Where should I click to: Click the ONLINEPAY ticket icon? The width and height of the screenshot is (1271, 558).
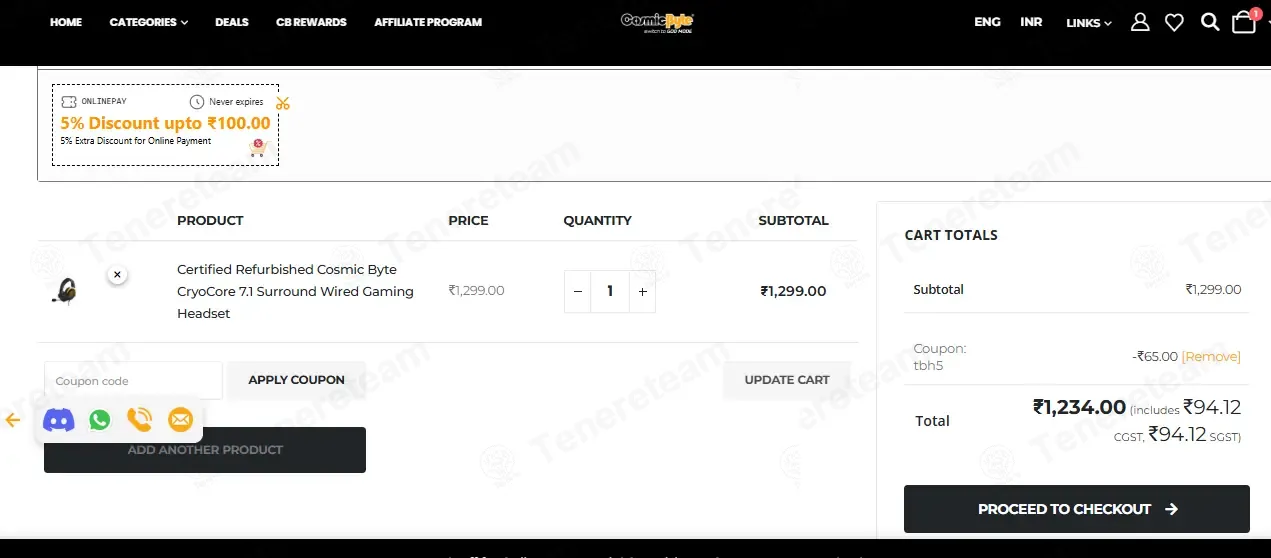click(x=69, y=102)
